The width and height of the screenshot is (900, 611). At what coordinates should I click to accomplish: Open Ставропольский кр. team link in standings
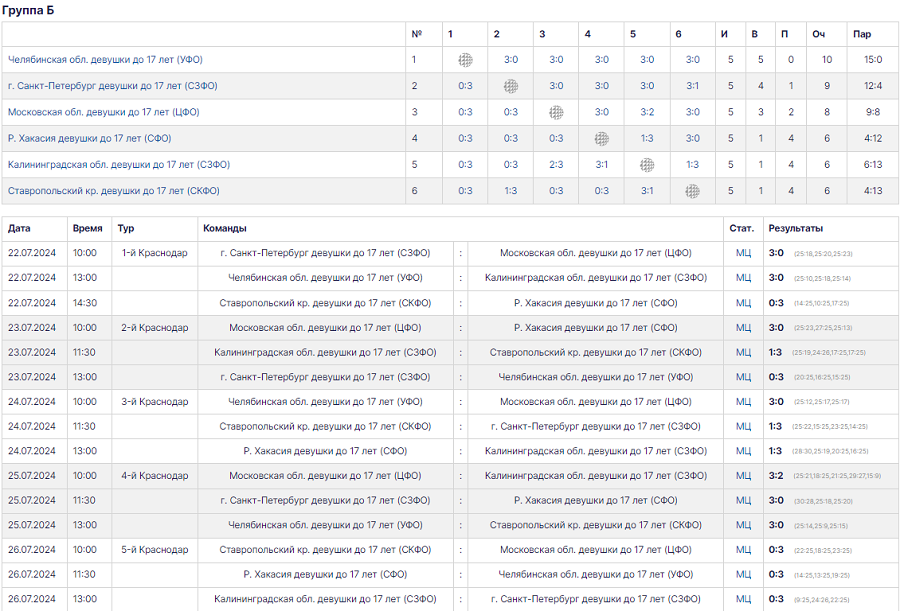pos(113,190)
